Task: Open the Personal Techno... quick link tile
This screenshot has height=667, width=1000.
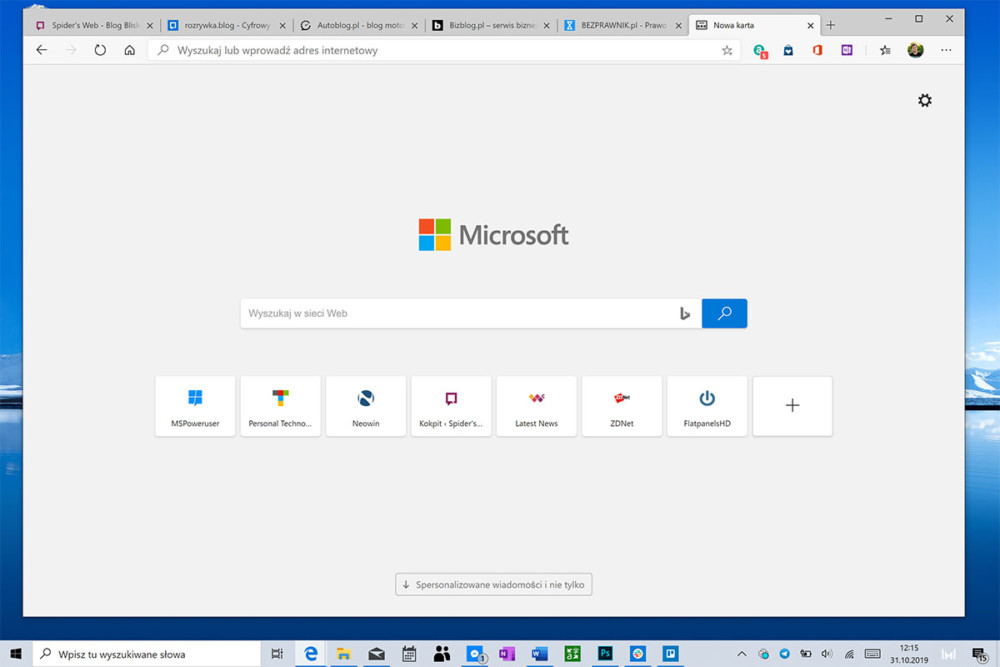Action: pyautogui.click(x=281, y=406)
